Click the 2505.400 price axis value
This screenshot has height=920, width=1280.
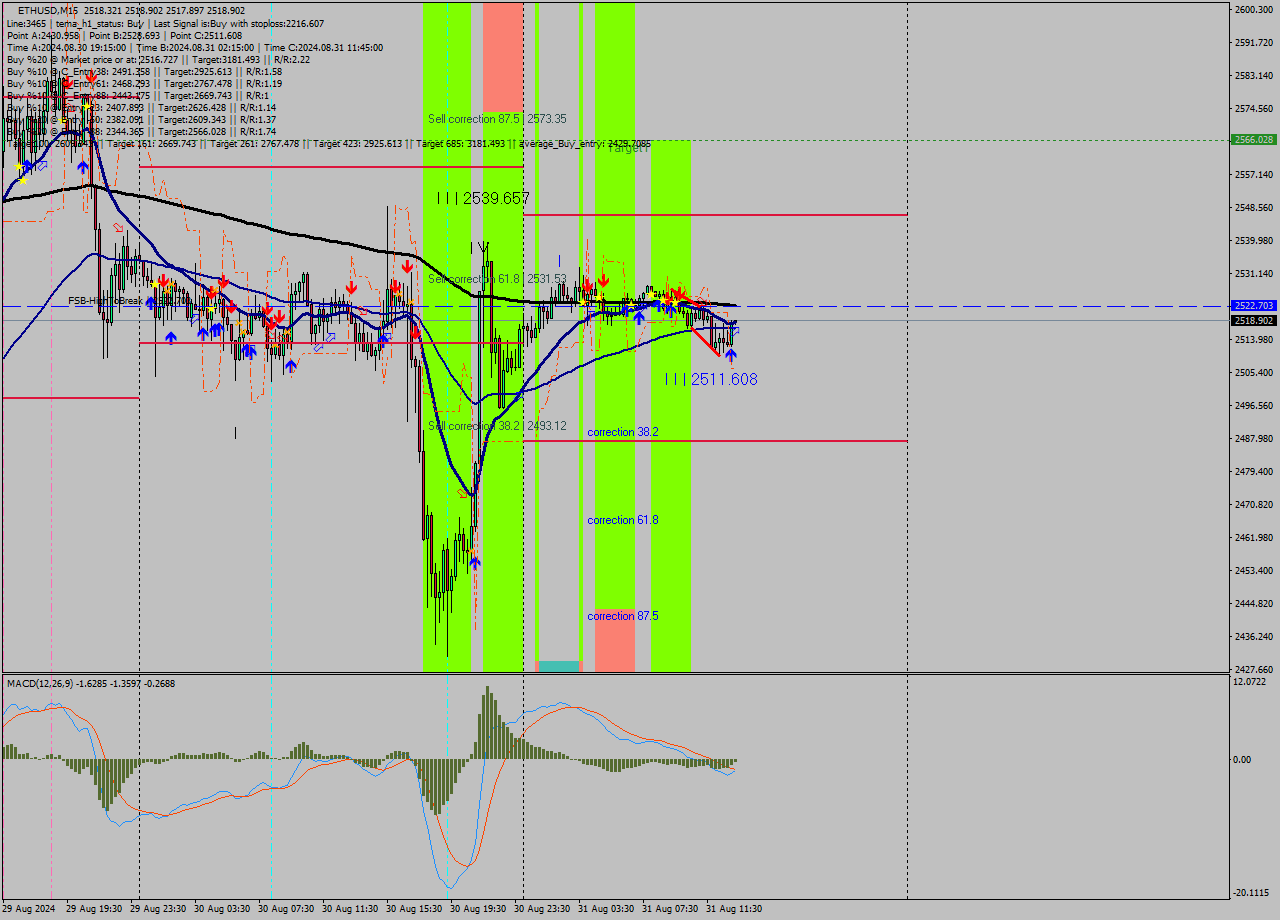point(1254,372)
